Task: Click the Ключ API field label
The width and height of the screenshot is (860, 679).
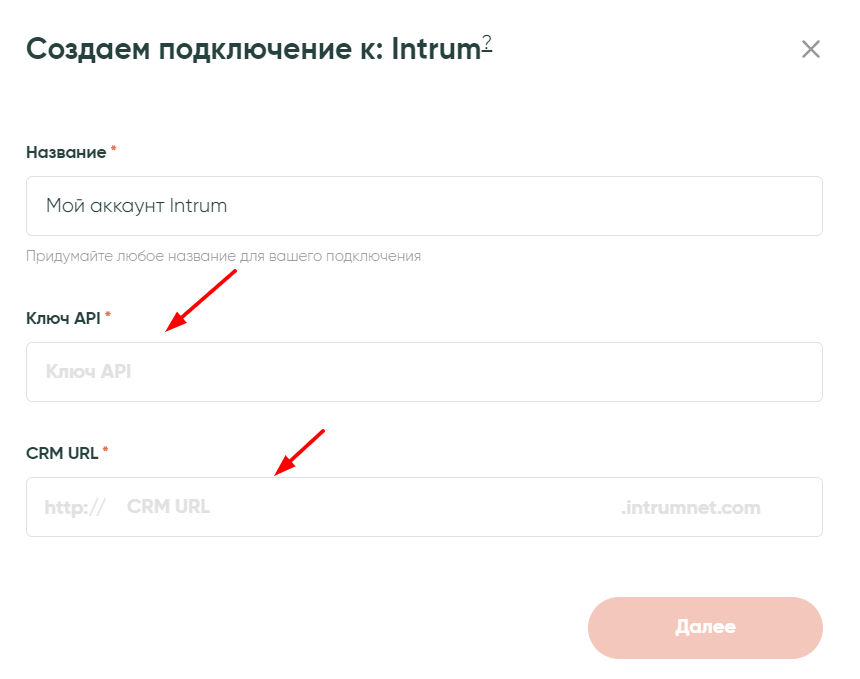Action: 63,318
